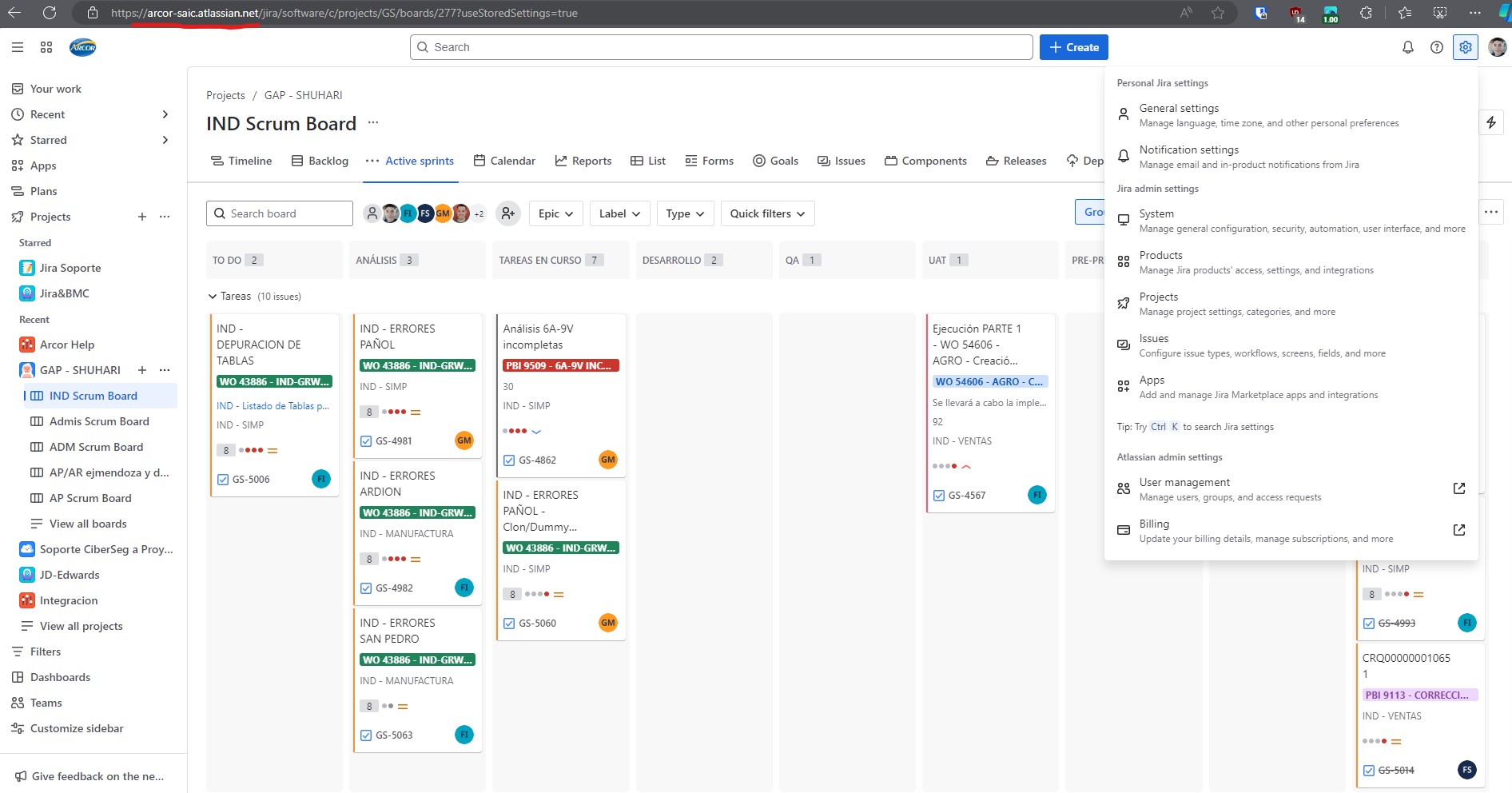Check the checkbox on card GS-4567
The width and height of the screenshot is (1512, 793).
[937, 495]
